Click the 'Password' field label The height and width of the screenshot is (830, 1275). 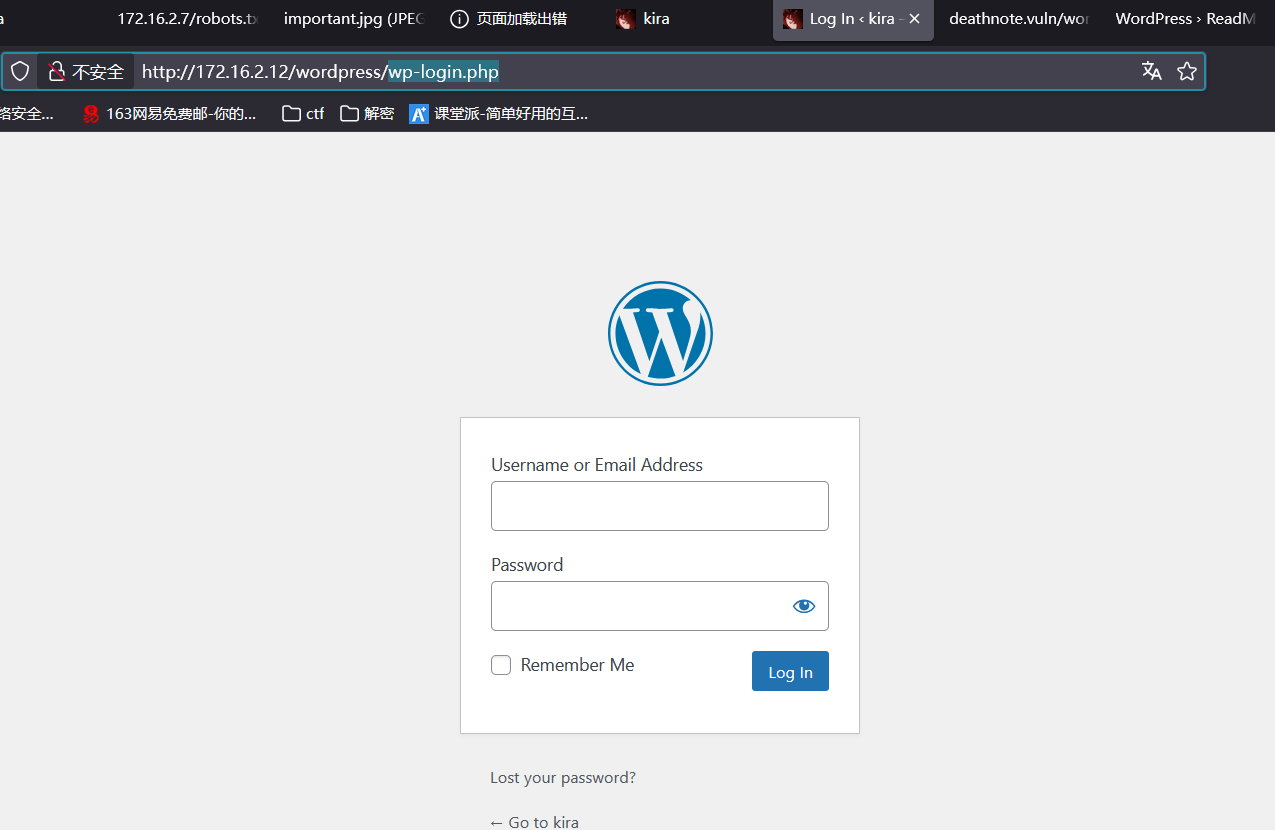tap(527, 565)
